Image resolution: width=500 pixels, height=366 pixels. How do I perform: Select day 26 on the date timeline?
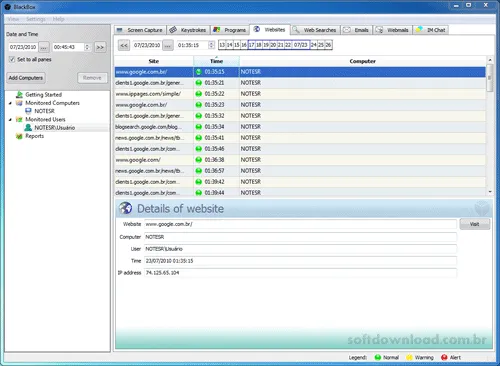point(328,45)
